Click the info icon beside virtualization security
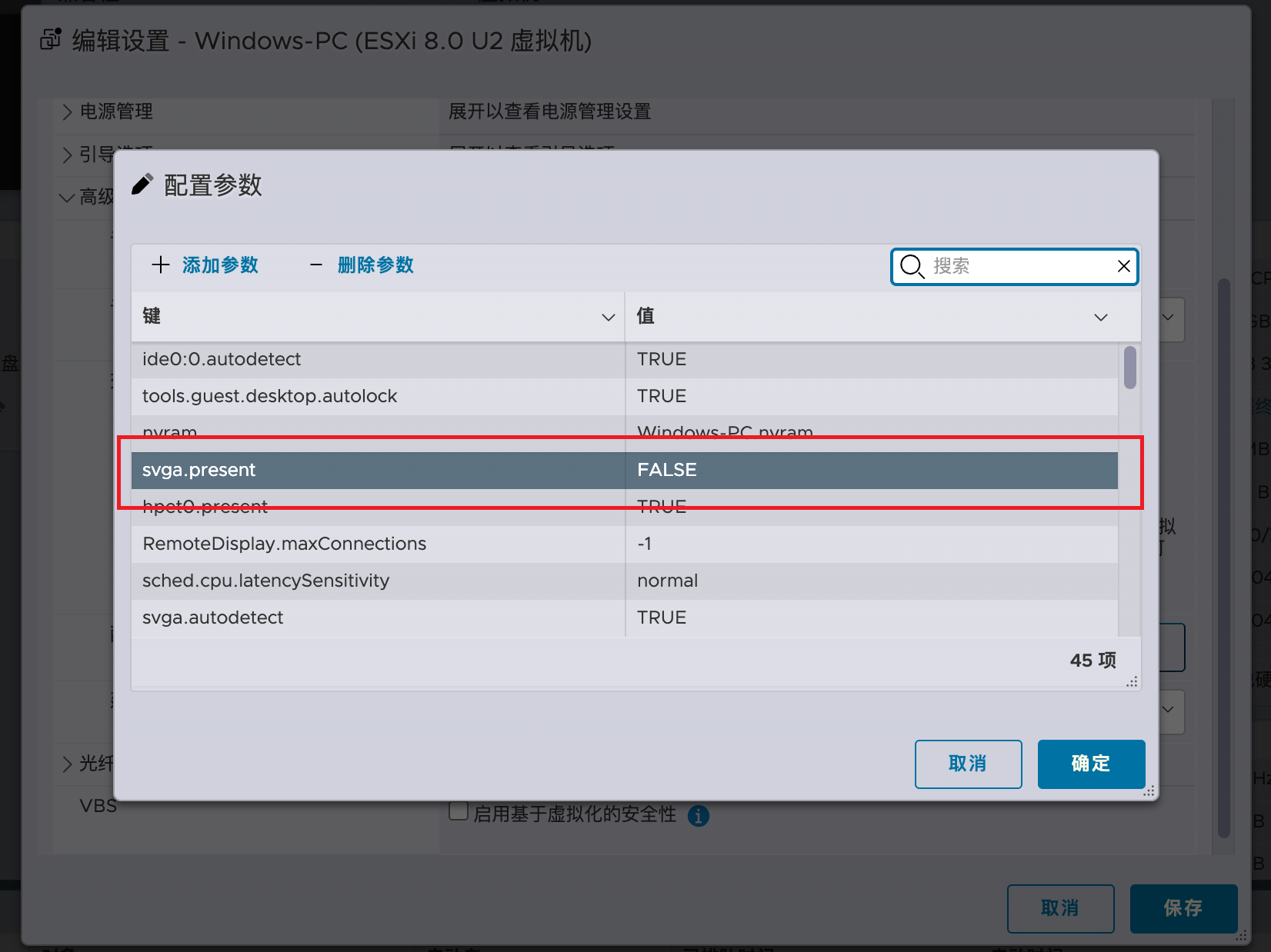1271x952 pixels. [x=698, y=816]
